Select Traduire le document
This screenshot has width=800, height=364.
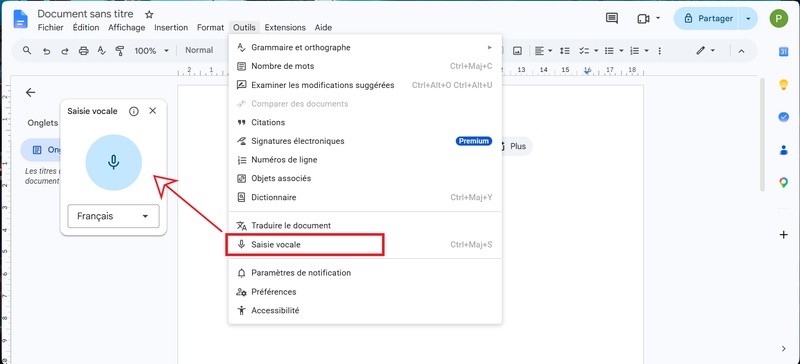point(365,225)
